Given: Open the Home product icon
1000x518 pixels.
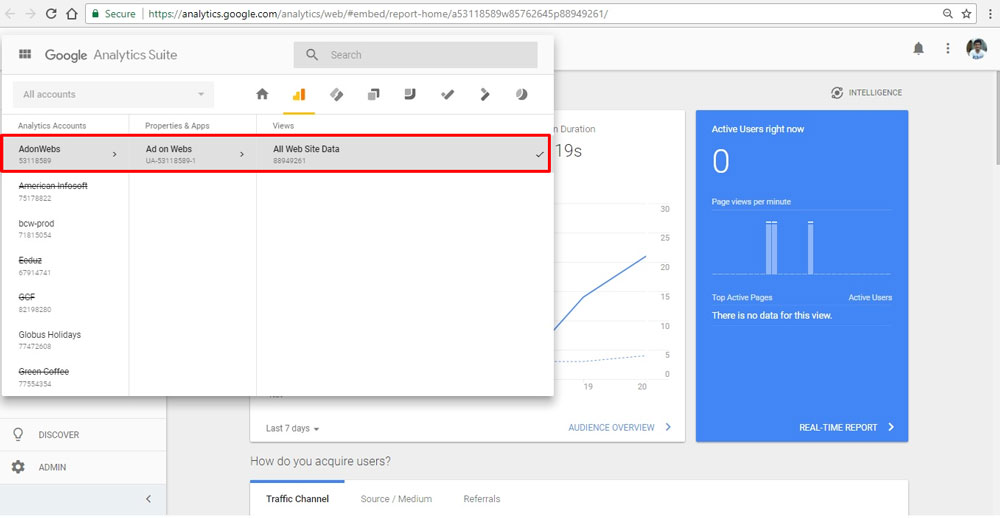Looking at the screenshot, I should 262,94.
